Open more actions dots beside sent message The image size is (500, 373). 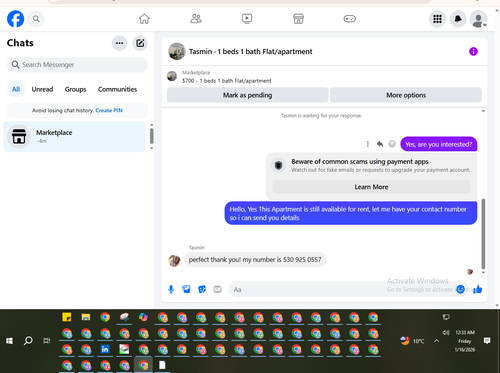coord(368,144)
